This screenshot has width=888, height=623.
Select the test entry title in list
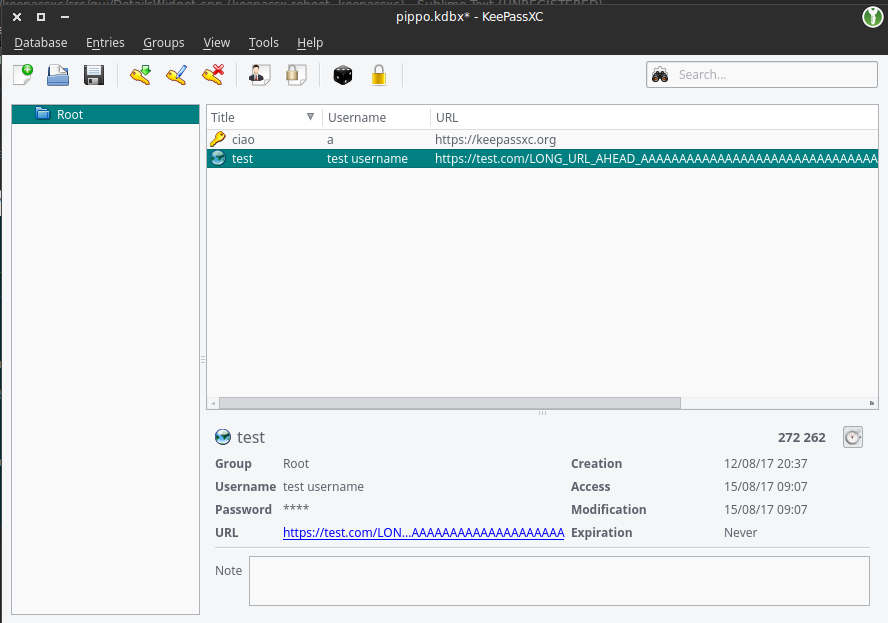pos(242,159)
